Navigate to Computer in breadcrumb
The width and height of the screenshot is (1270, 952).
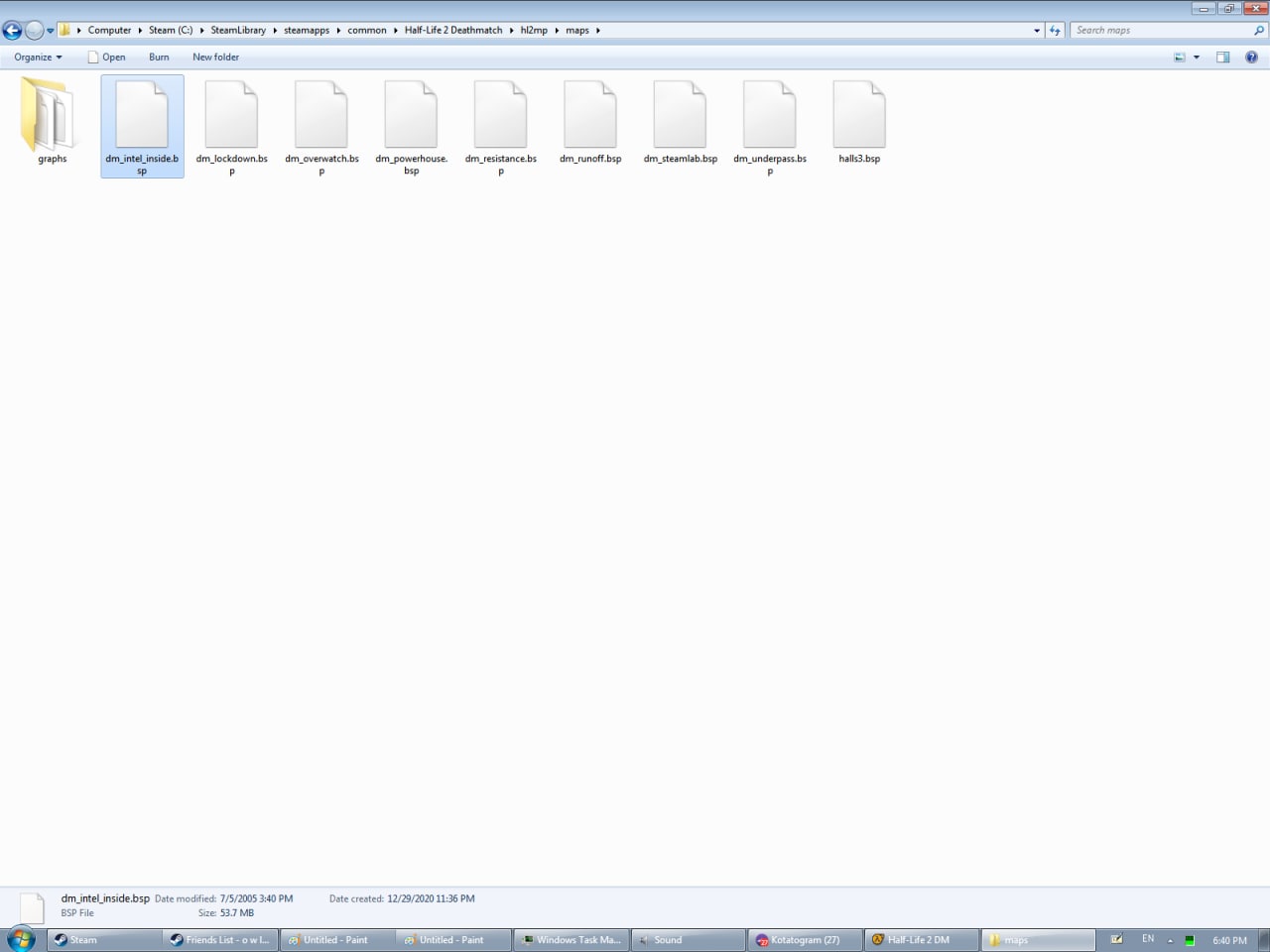point(109,30)
